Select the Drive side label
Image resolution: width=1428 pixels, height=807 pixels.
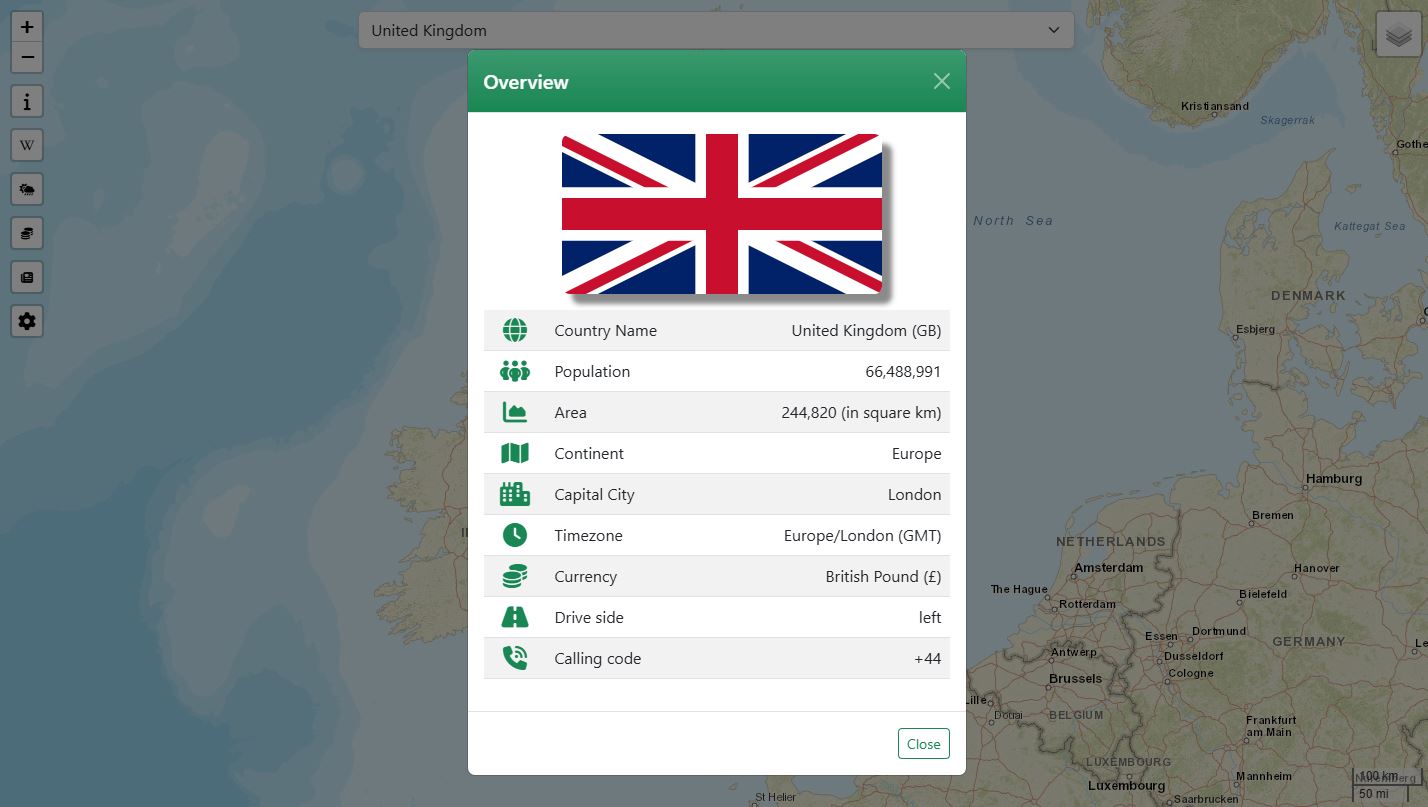point(589,617)
